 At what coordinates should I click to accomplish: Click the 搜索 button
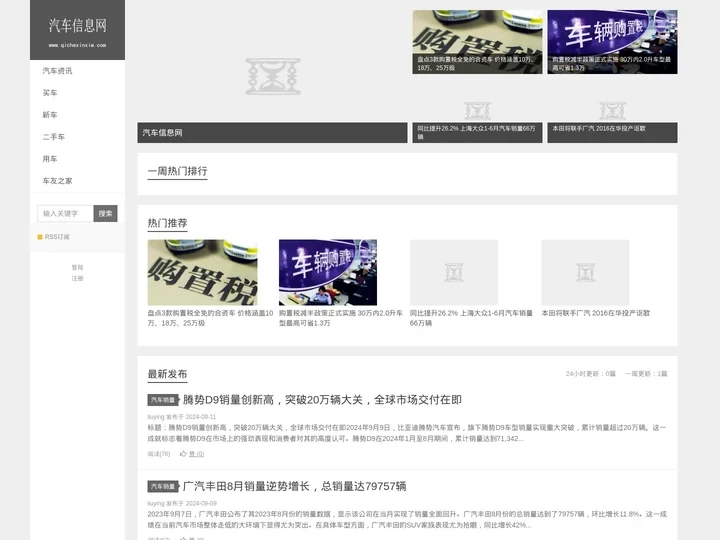pyautogui.click(x=106, y=214)
